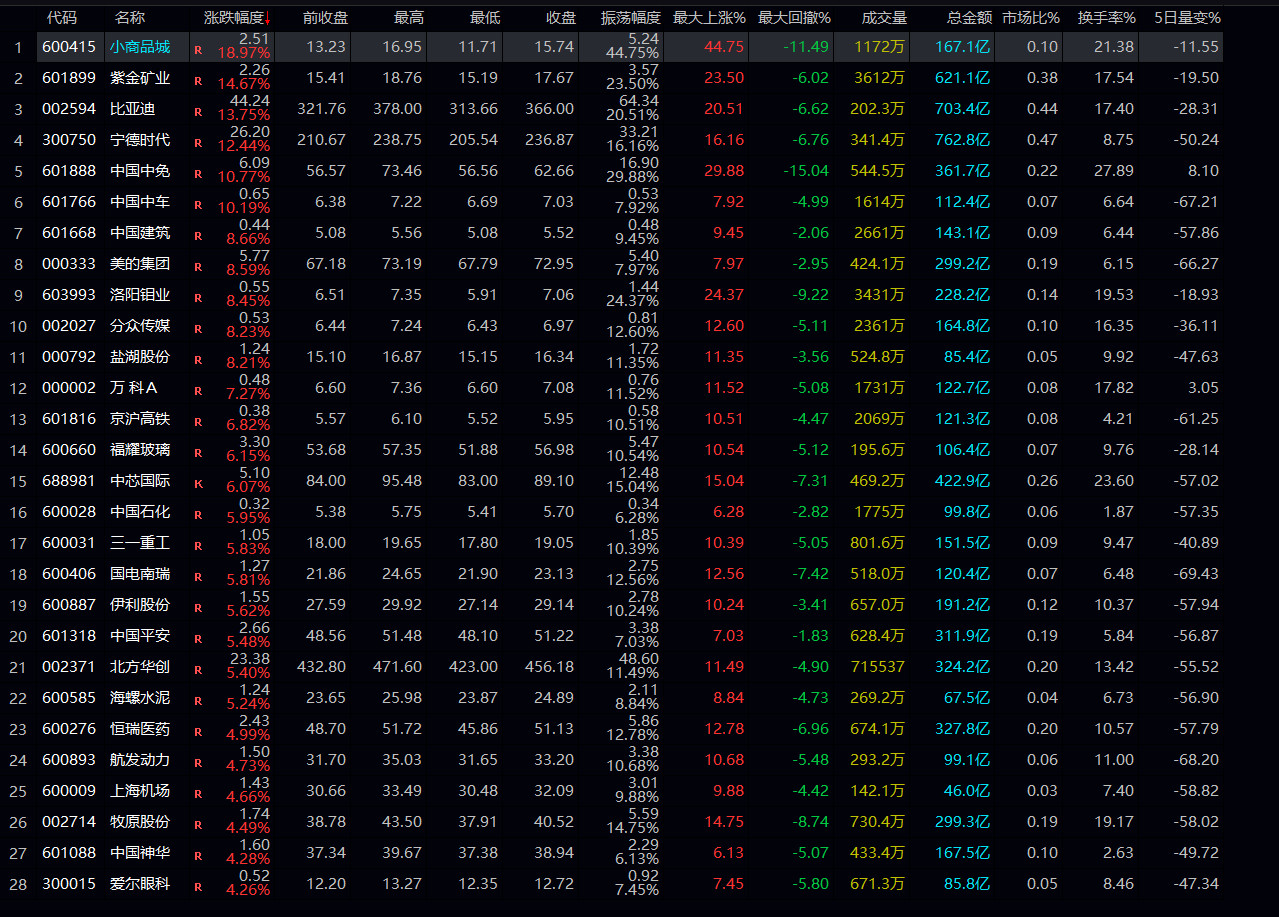Select the stock name 小商品城
Image resolution: width=1279 pixels, height=917 pixels.
[140, 47]
